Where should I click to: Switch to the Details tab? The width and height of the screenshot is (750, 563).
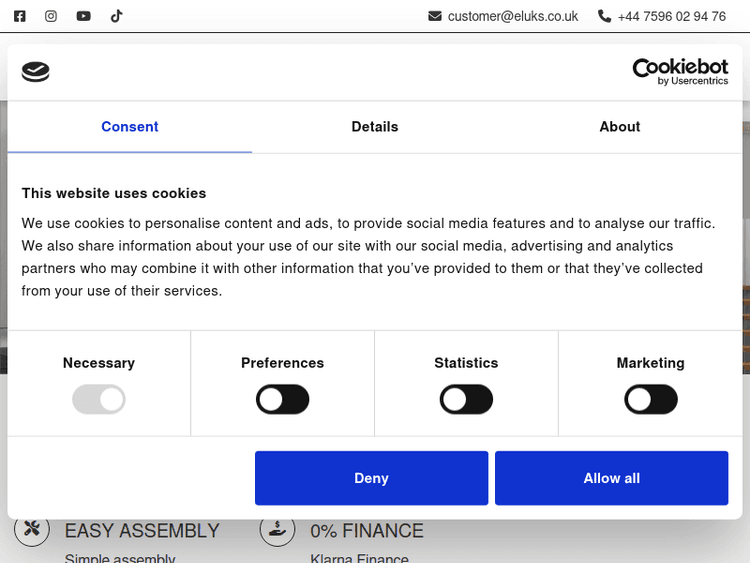(375, 127)
